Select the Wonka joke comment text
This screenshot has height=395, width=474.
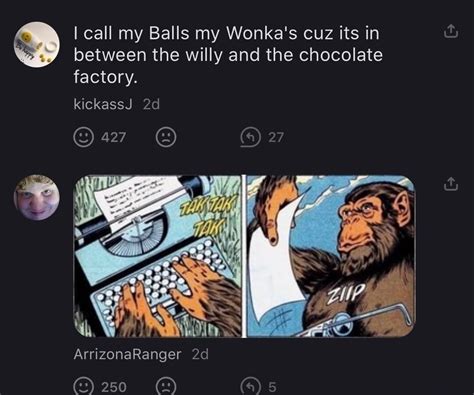pos(228,55)
